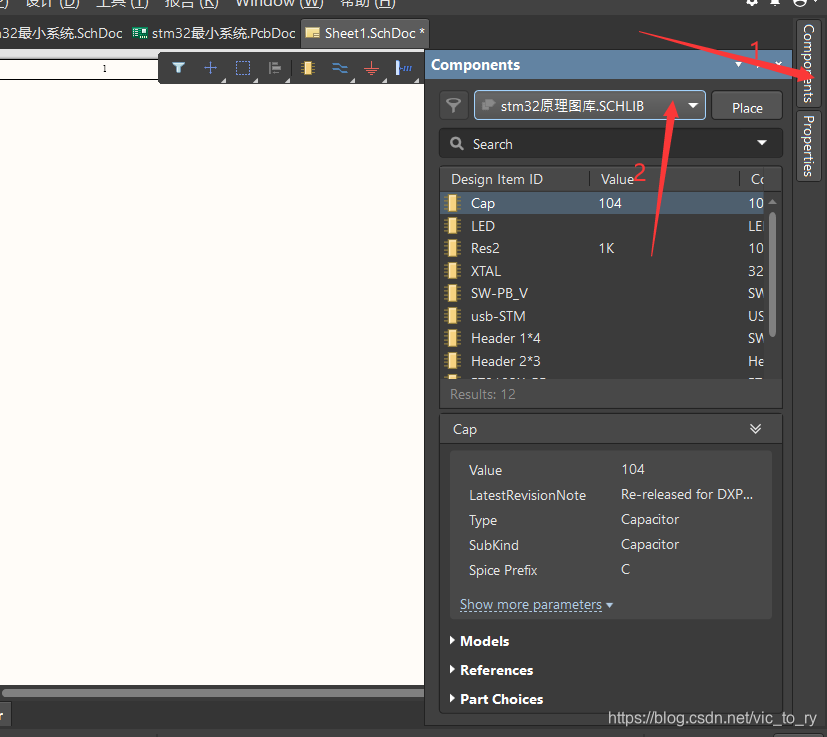Select the Place Wire tool

(x=340, y=68)
